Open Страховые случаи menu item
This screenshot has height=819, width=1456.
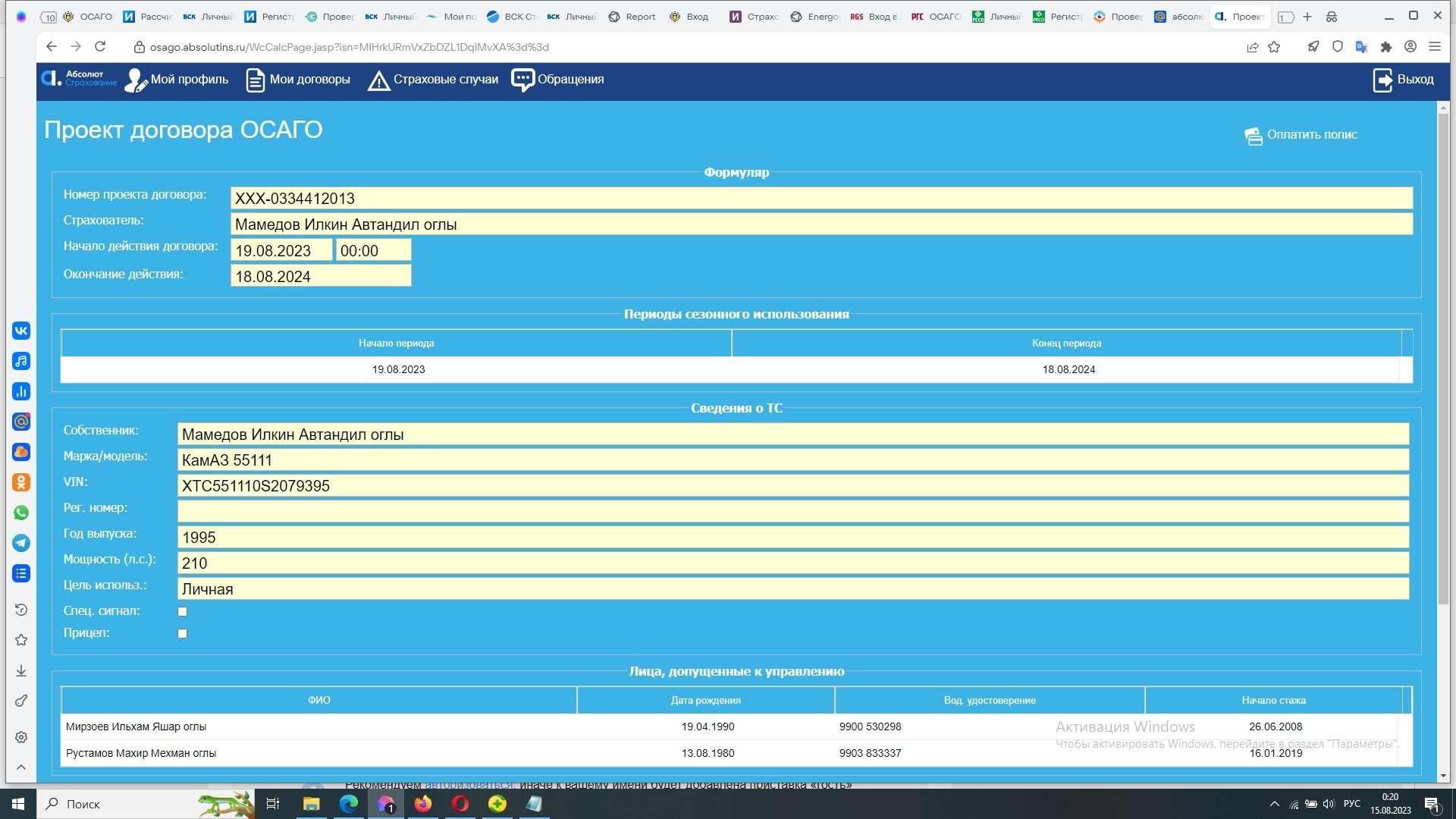[x=433, y=80]
